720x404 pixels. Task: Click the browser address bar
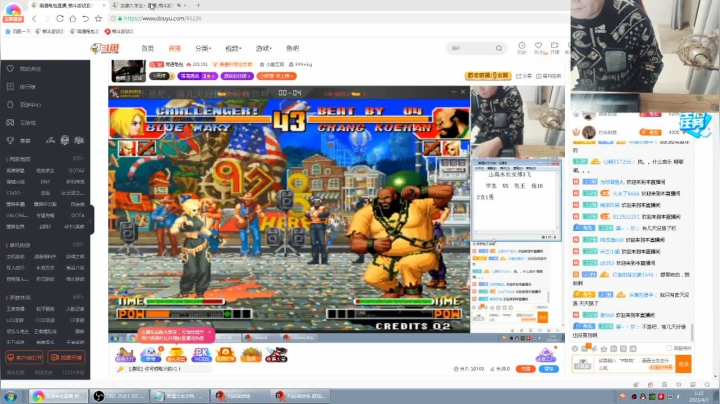pyautogui.click(x=340, y=18)
